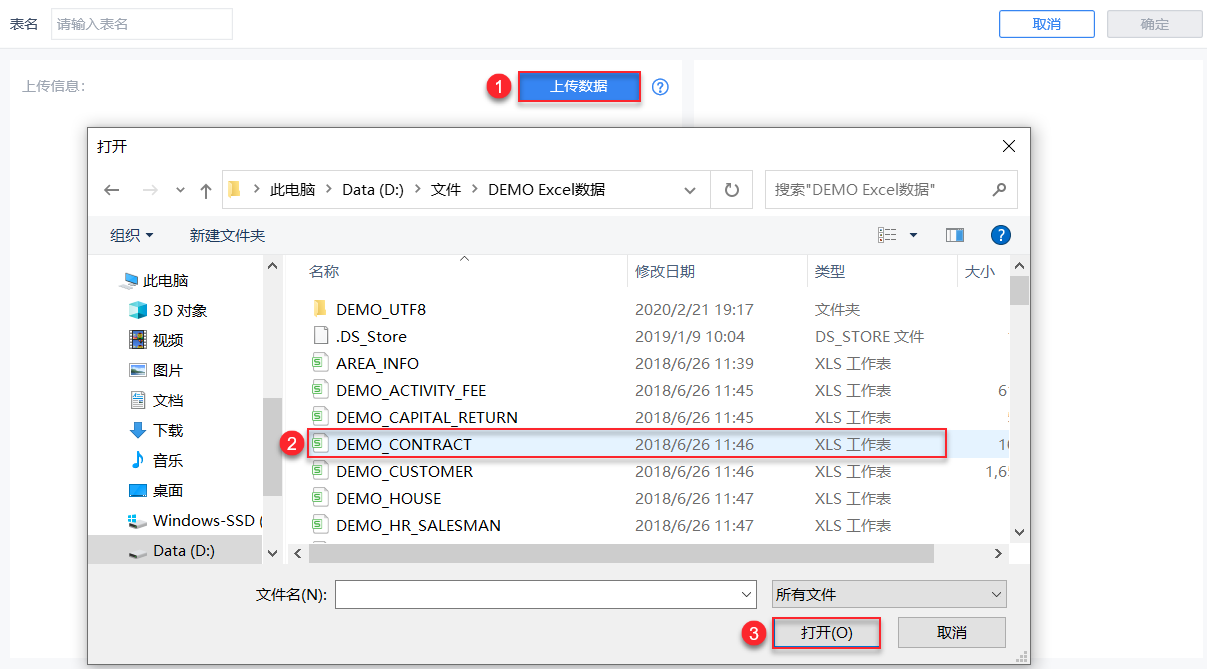Sort files by 修改日期 column
This screenshot has width=1207, height=669.
coord(665,271)
